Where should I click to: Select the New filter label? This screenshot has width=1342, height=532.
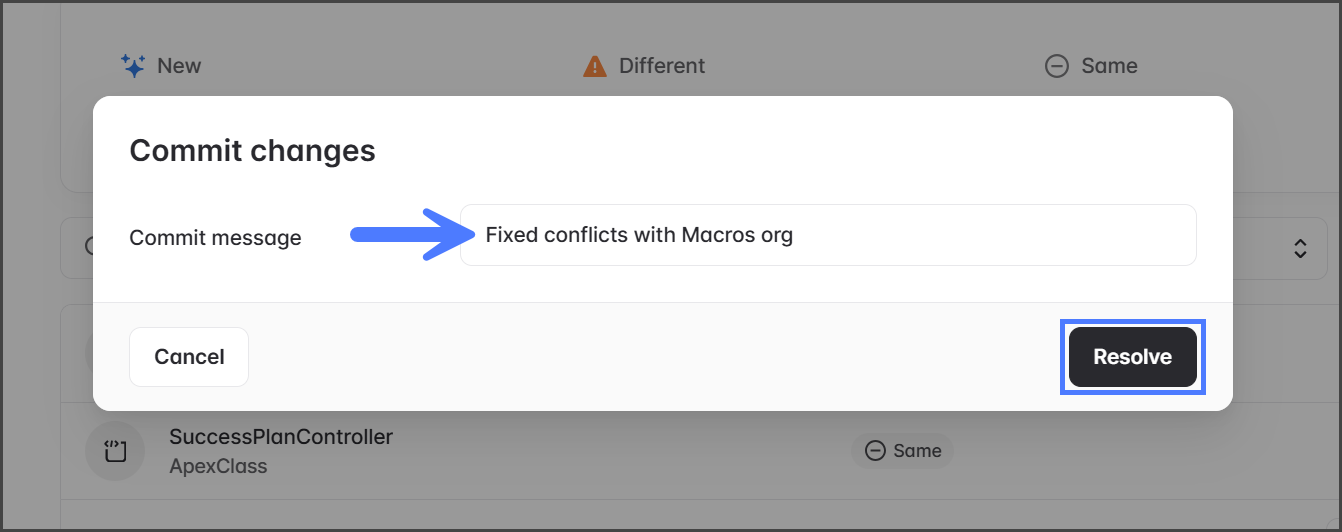179,66
